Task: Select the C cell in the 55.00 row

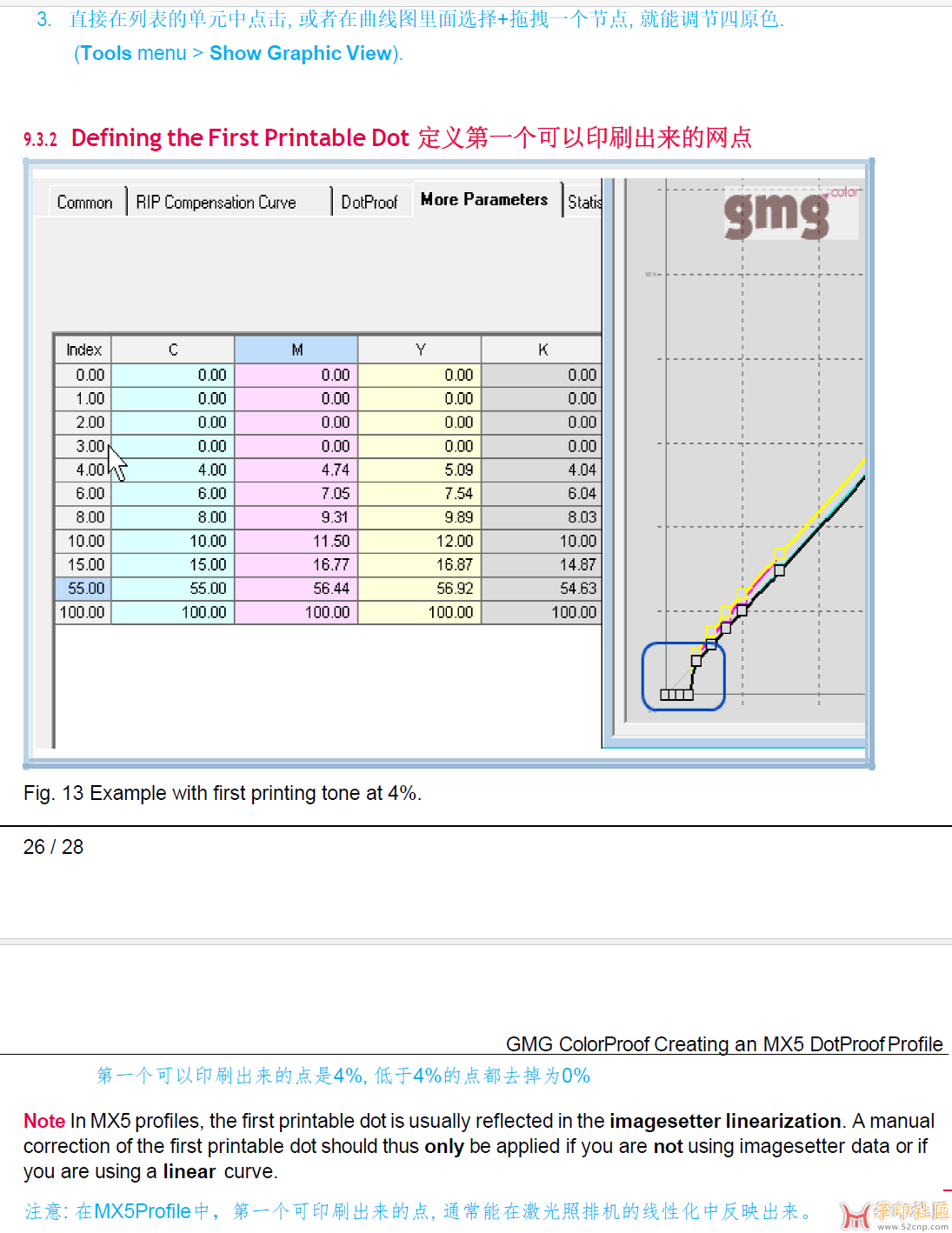Action: [173, 589]
